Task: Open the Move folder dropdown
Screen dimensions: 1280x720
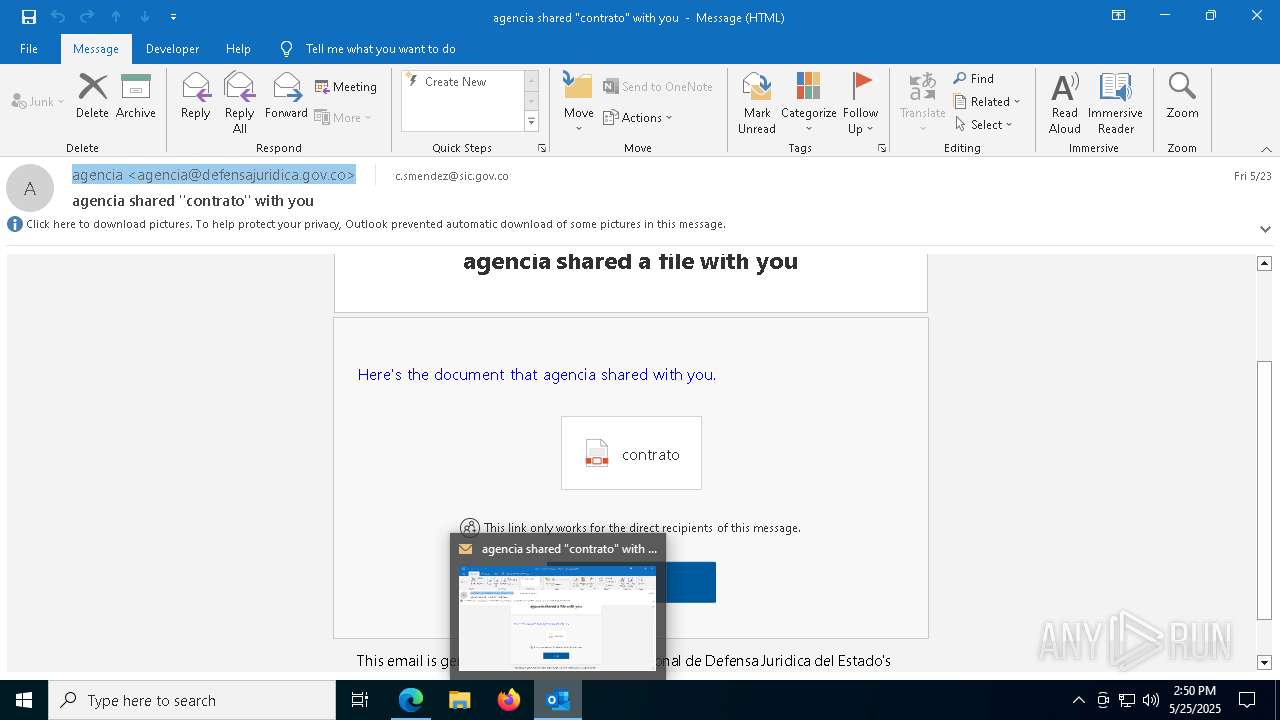Action: click(578, 102)
